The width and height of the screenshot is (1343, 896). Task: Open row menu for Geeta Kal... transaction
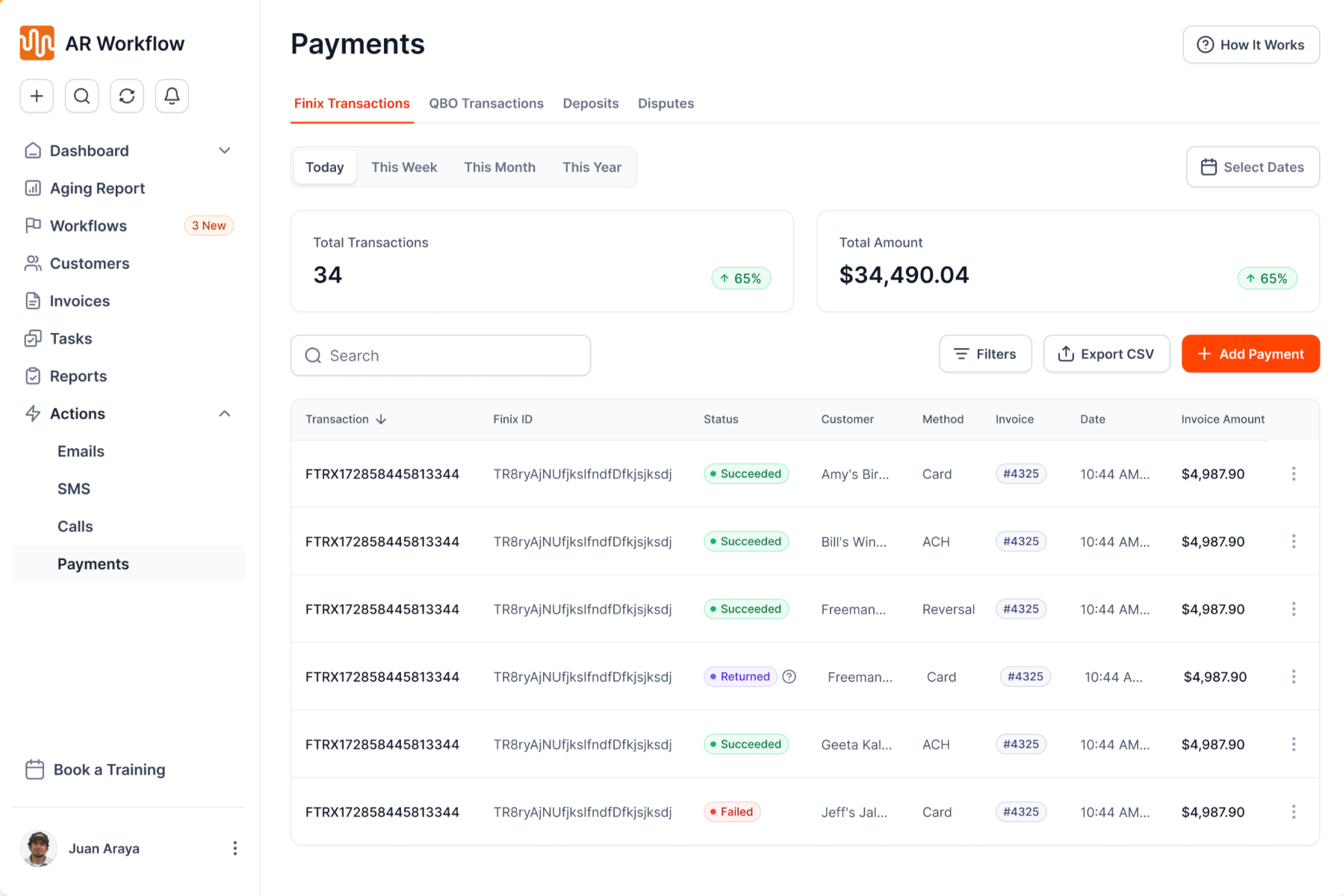point(1294,744)
